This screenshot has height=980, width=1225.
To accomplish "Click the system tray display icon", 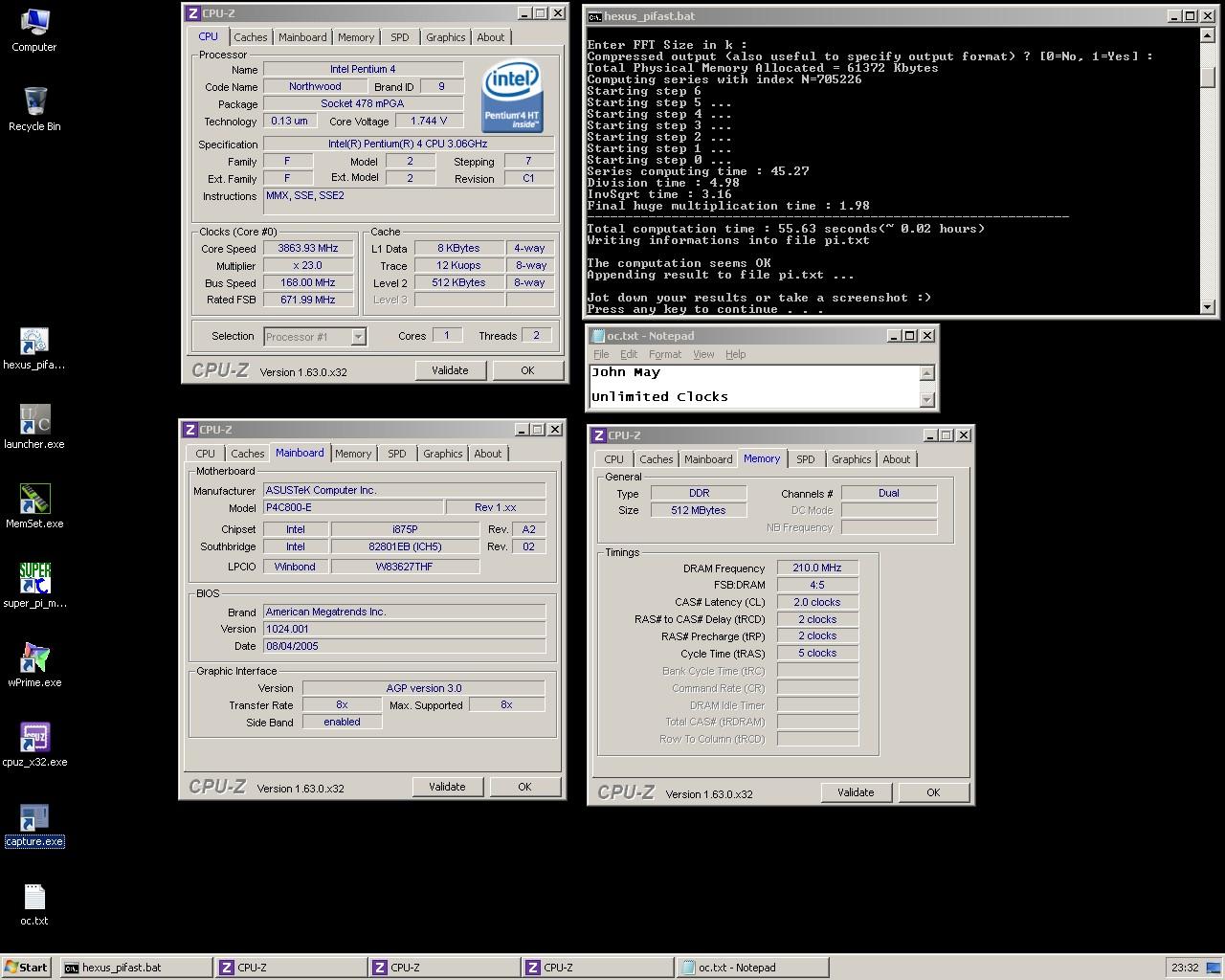I will click(1213, 968).
